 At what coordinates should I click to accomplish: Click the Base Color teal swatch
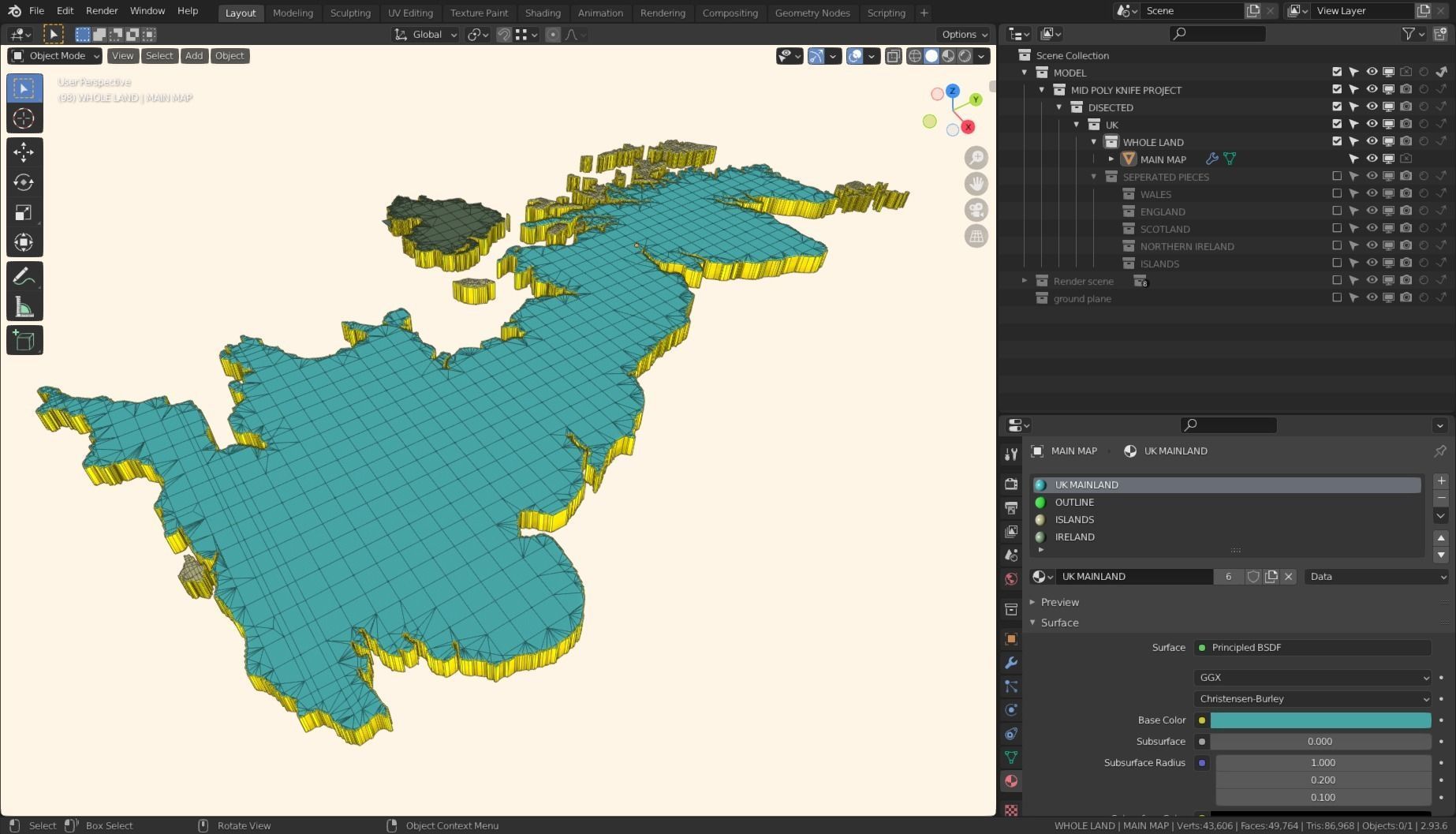coord(1320,720)
